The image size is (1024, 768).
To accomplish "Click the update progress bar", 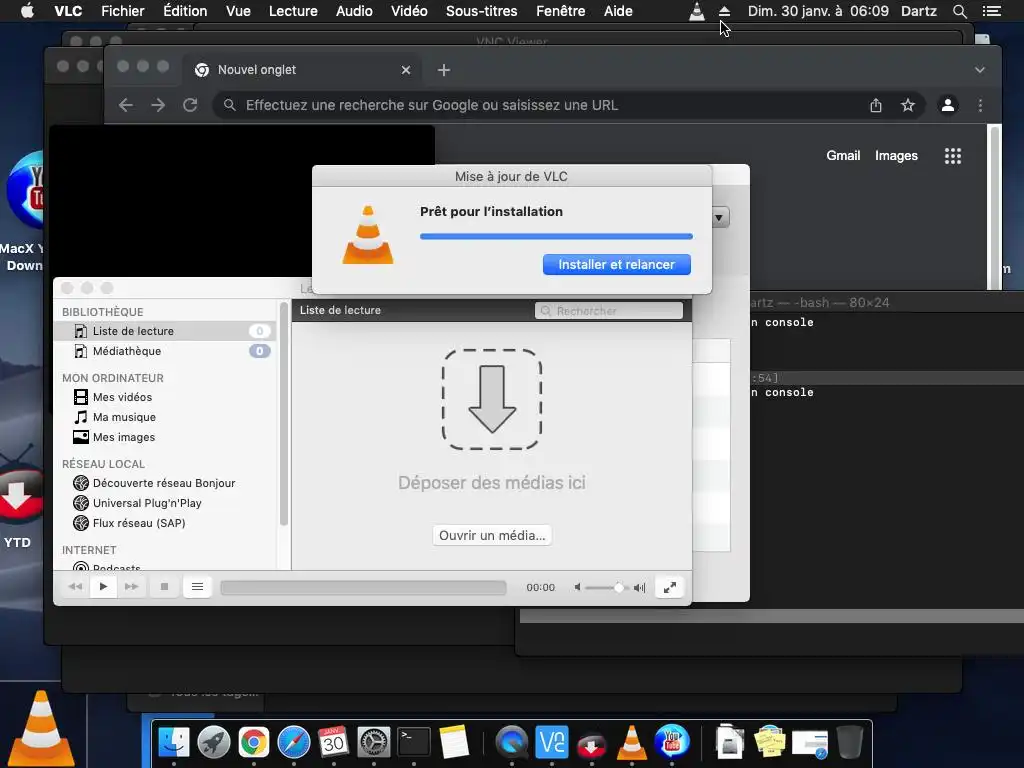I will point(556,236).
